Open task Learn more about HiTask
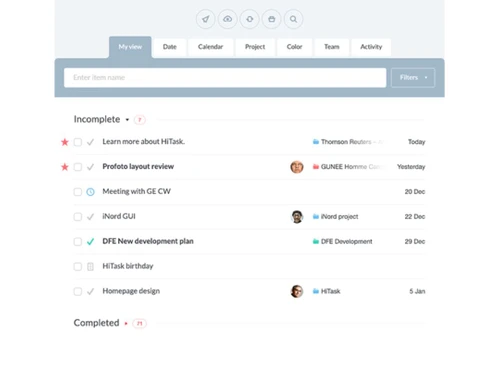 (143, 142)
